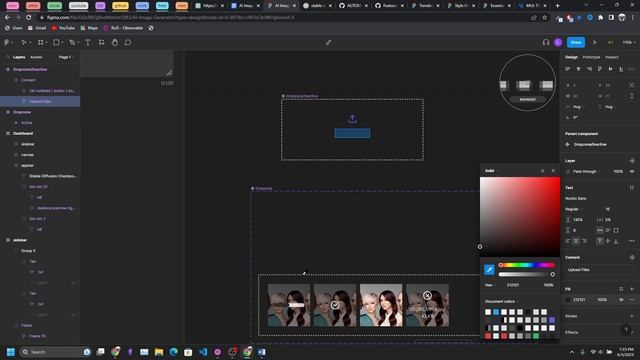This screenshot has width=640, height=360.
Task: Switch to the Prototype tab
Action: click(591, 57)
